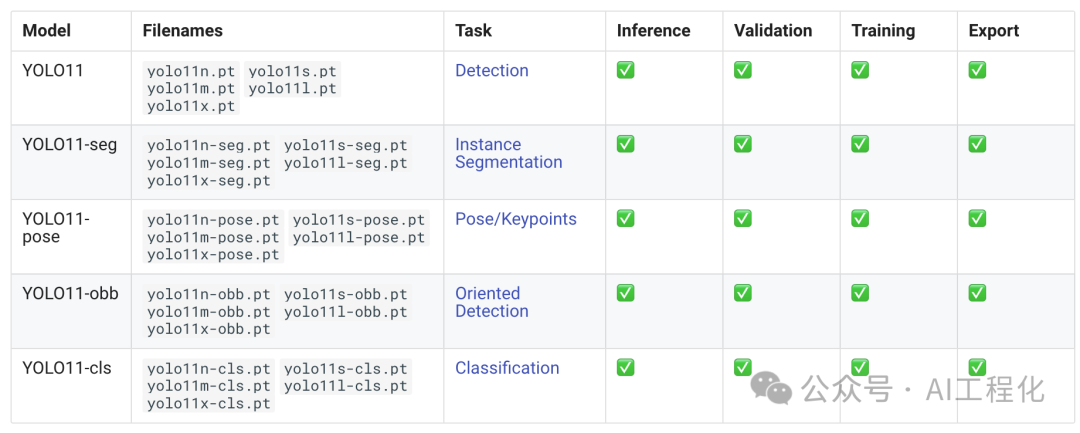The height and width of the screenshot is (433, 1080).
Task: Click the Task column header
Action: (474, 31)
